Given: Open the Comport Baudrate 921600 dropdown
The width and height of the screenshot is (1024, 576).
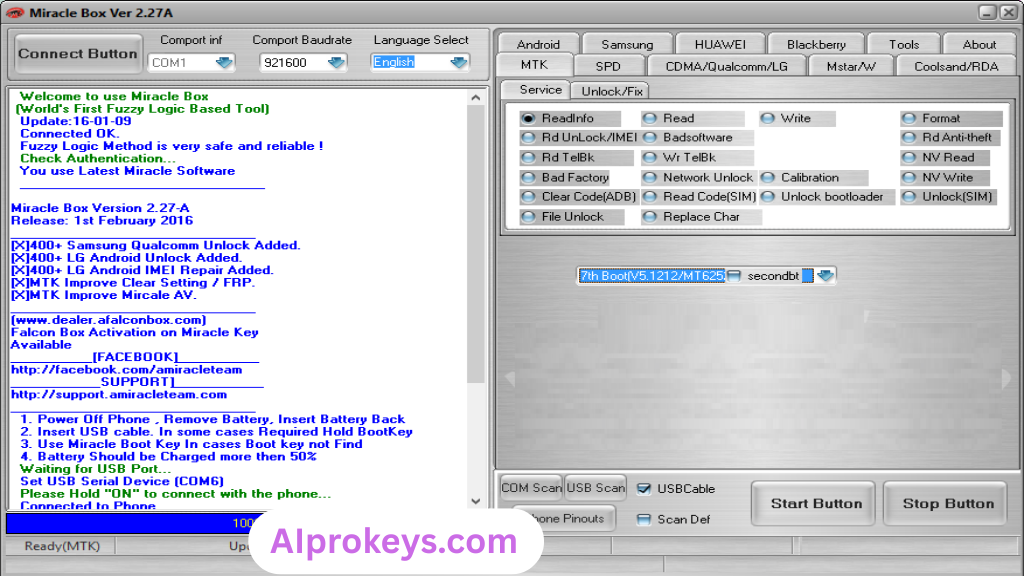Looking at the screenshot, I should click(x=336, y=63).
